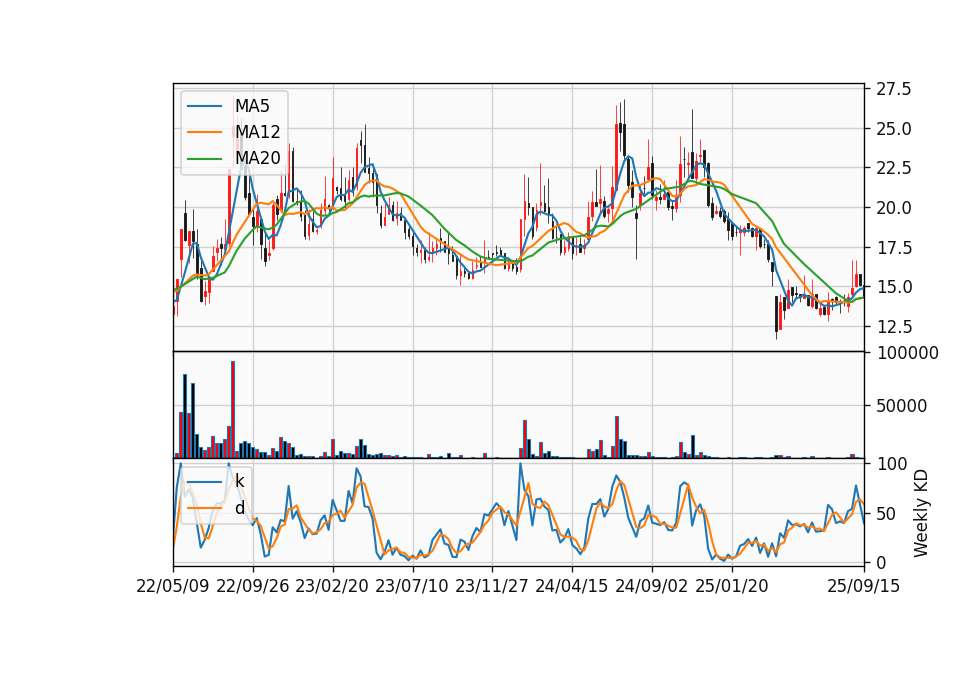Click the orange MA12 legend line sample
This screenshot has height=690, width=960.
[x=204, y=132]
